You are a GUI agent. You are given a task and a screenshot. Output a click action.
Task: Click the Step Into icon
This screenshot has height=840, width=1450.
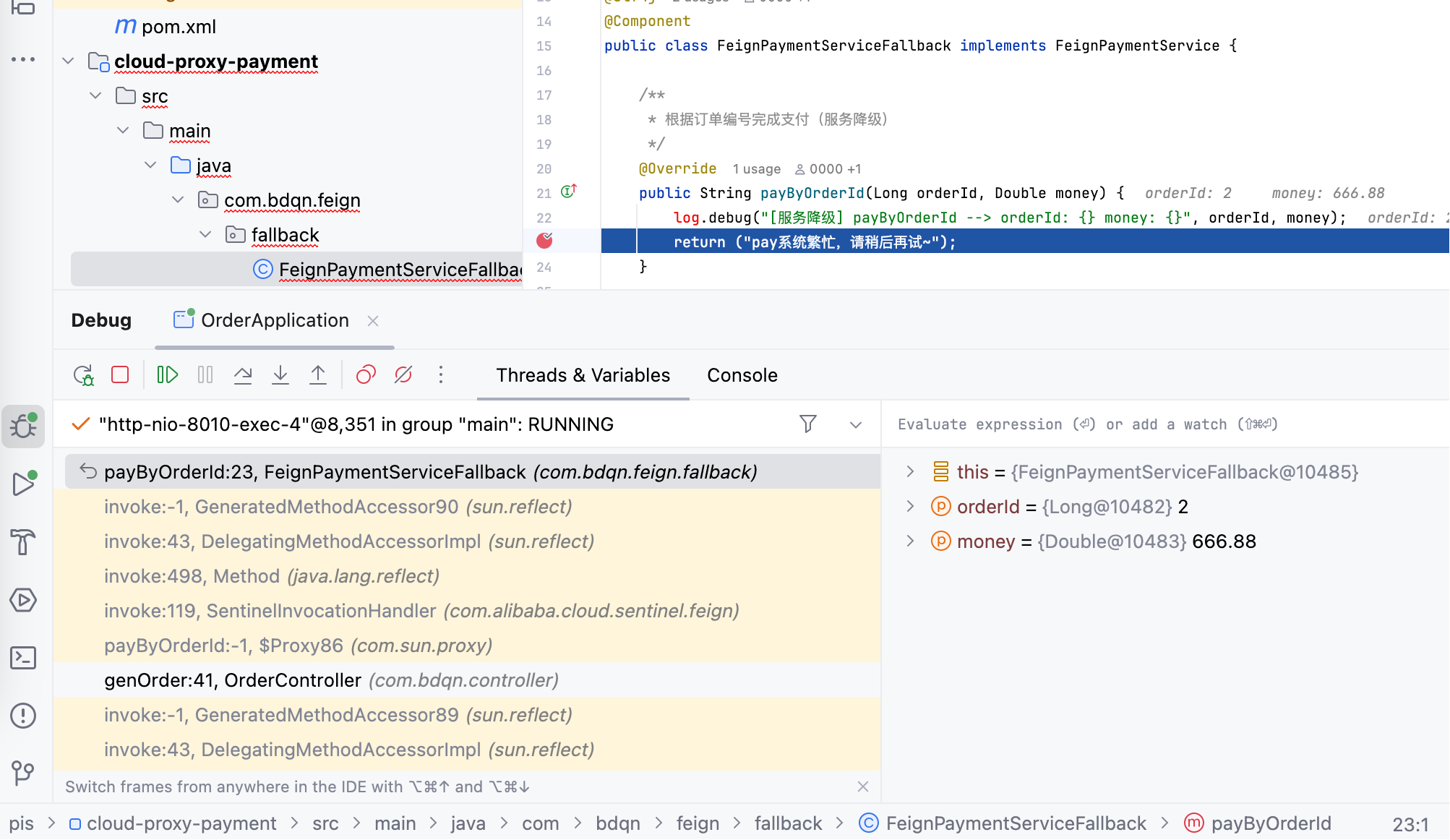280,374
